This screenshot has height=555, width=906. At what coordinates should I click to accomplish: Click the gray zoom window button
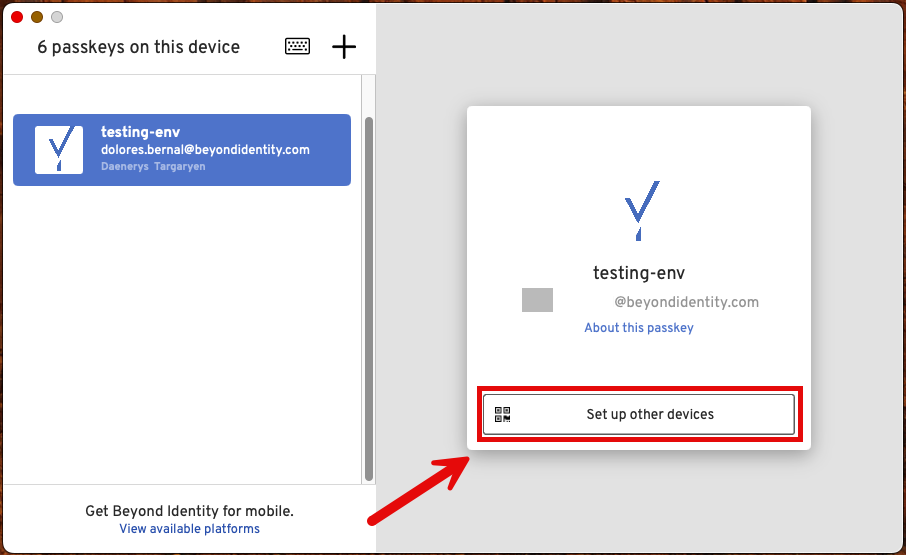(x=57, y=17)
